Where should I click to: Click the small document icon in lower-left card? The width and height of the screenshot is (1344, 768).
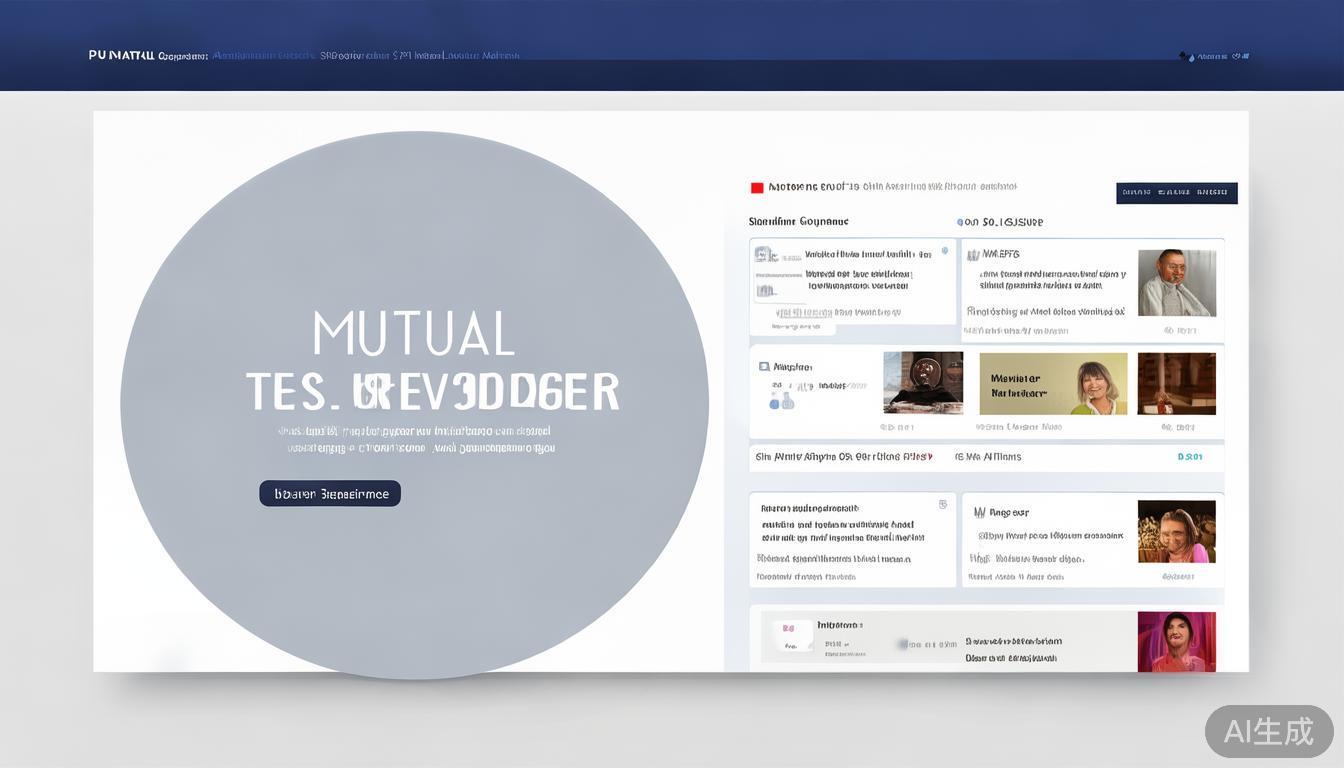942,505
